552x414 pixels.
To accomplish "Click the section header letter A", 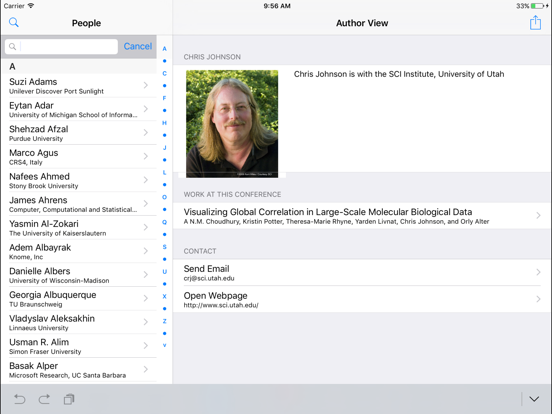I will 12,66.
